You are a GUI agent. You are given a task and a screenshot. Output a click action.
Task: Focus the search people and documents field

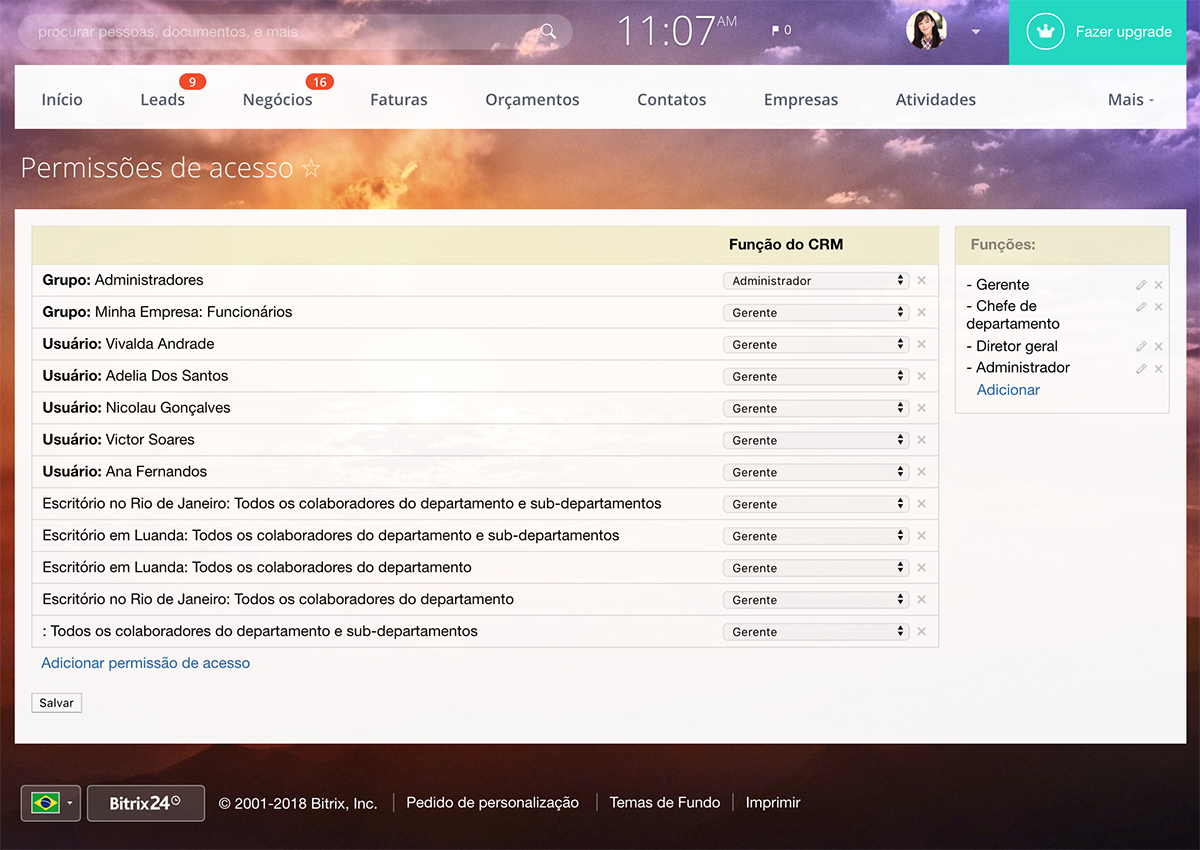(280, 32)
